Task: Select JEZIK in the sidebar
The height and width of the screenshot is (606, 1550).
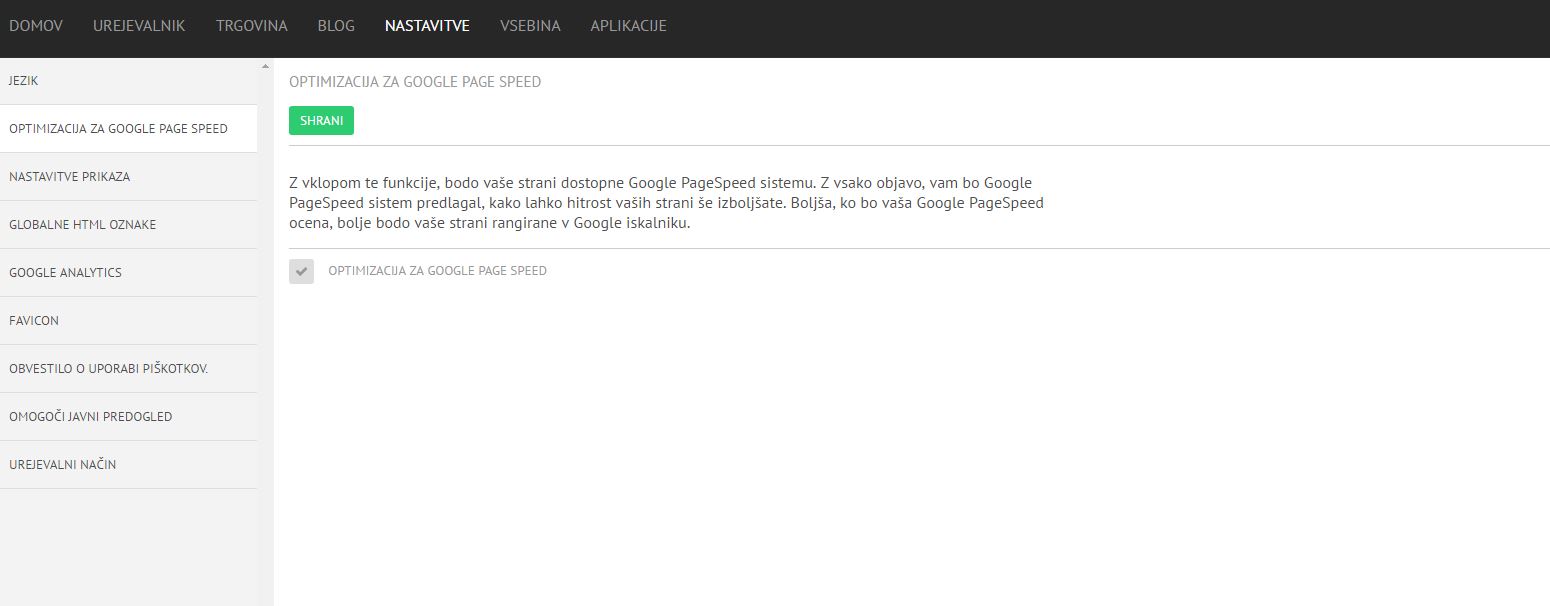Action: (128, 81)
